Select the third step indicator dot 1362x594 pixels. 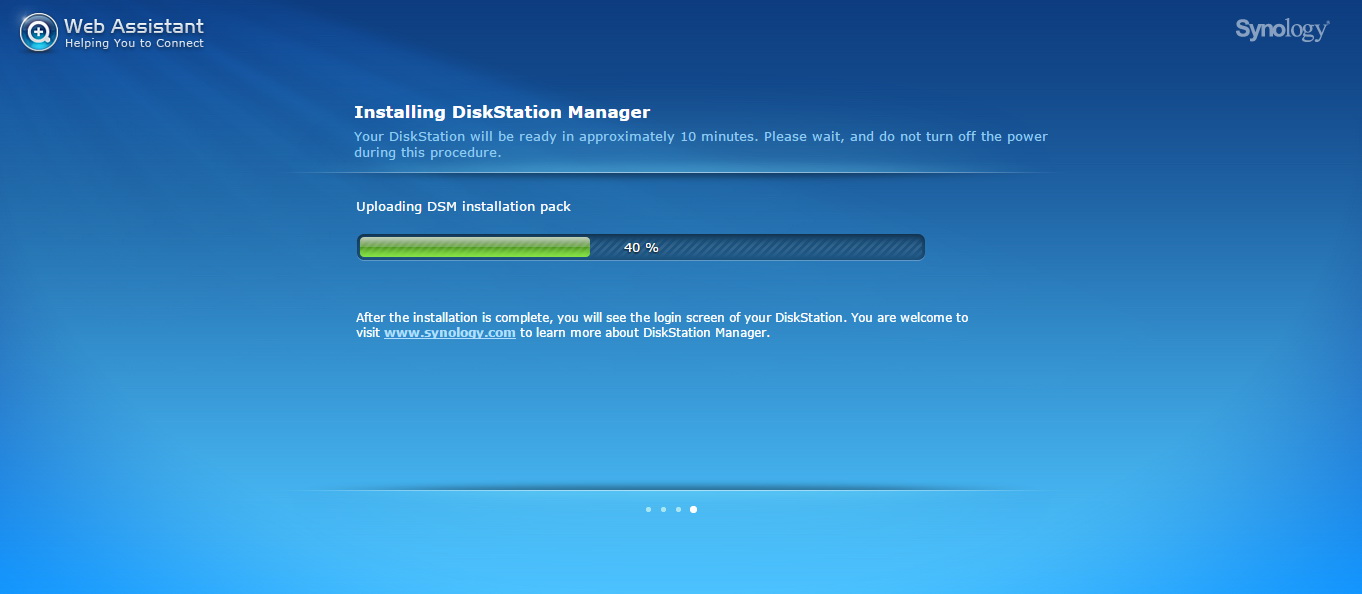(x=678, y=509)
